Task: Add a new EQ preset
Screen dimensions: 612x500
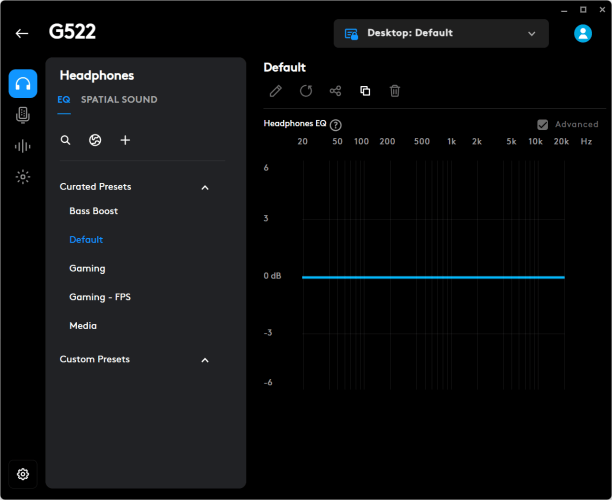Action: pos(125,140)
